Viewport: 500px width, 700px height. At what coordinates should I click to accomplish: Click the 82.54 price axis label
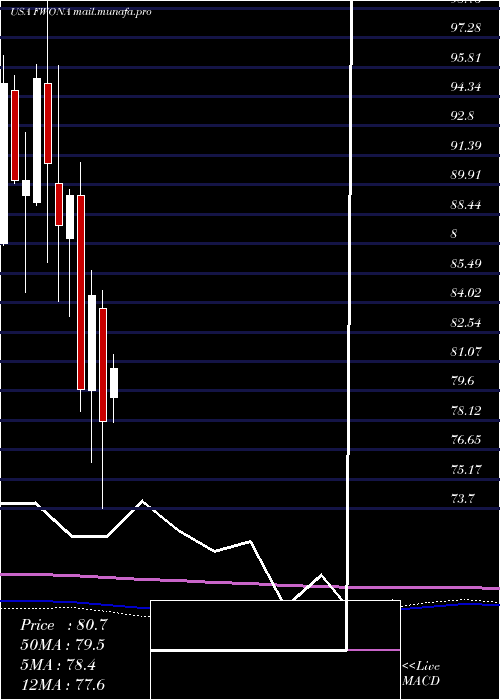point(465,322)
